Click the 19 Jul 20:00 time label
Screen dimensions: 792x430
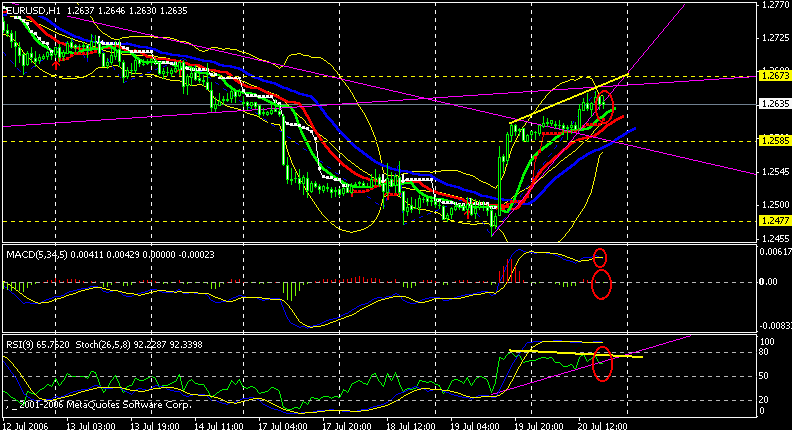(539, 425)
